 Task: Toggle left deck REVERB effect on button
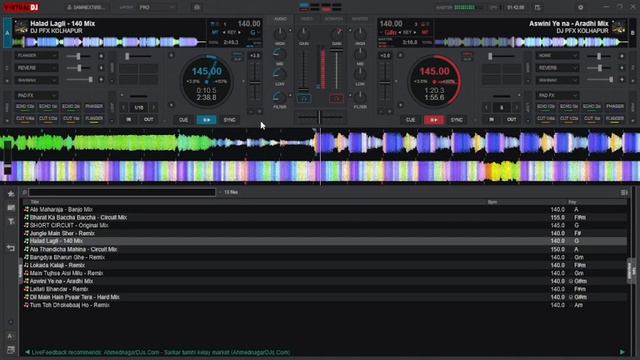click(x=101, y=68)
